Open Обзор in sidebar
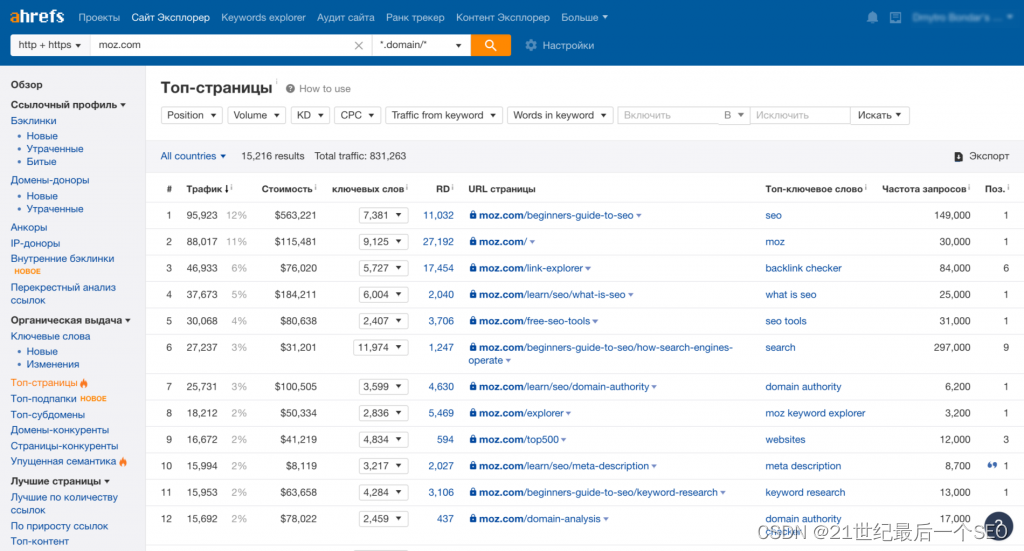 pyautogui.click(x=26, y=84)
